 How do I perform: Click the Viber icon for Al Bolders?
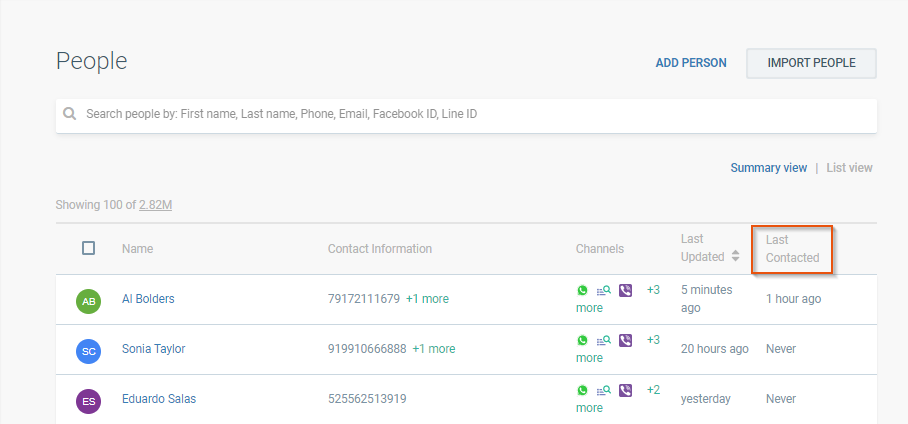click(x=626, y=290)
